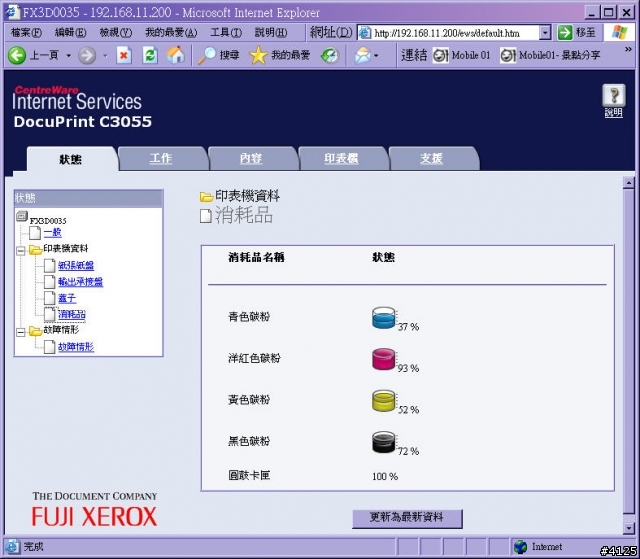Click the question mark Help icon
The width and height of the screenshot is (640, 559).
click(x=613, y=95)
